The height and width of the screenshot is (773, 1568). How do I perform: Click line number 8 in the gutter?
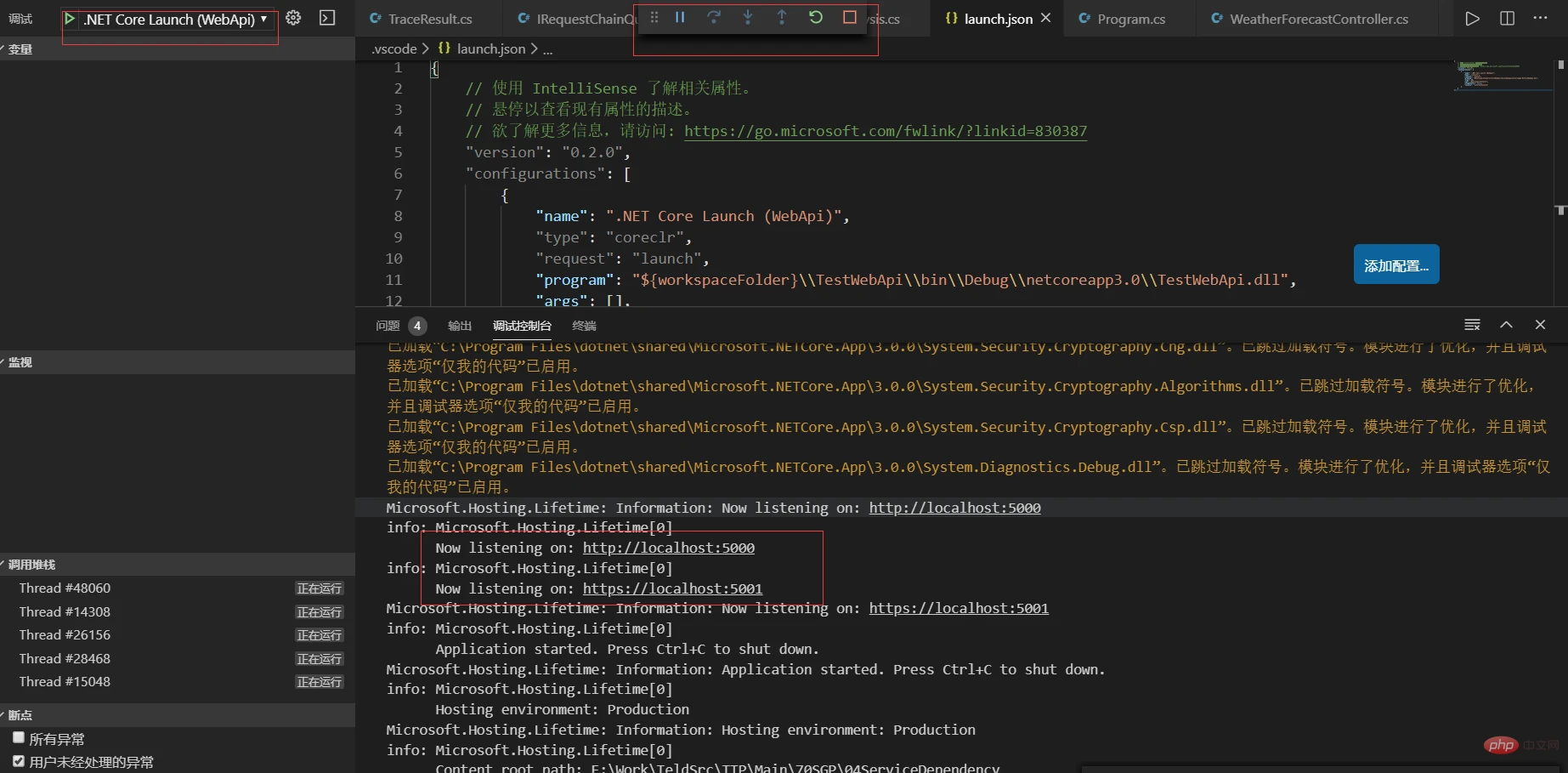[x=398, y=216]
